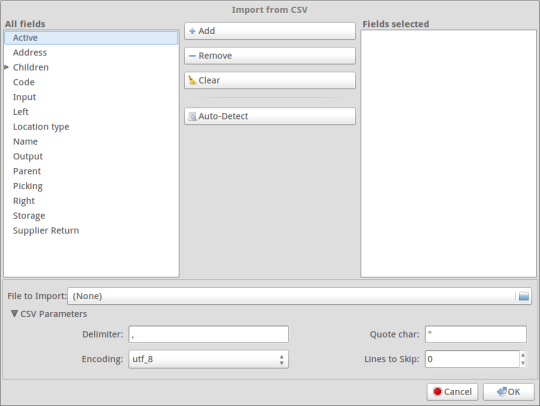Increase Lines to Skip value
Screen dimensions: 540x406
(523, 355)
